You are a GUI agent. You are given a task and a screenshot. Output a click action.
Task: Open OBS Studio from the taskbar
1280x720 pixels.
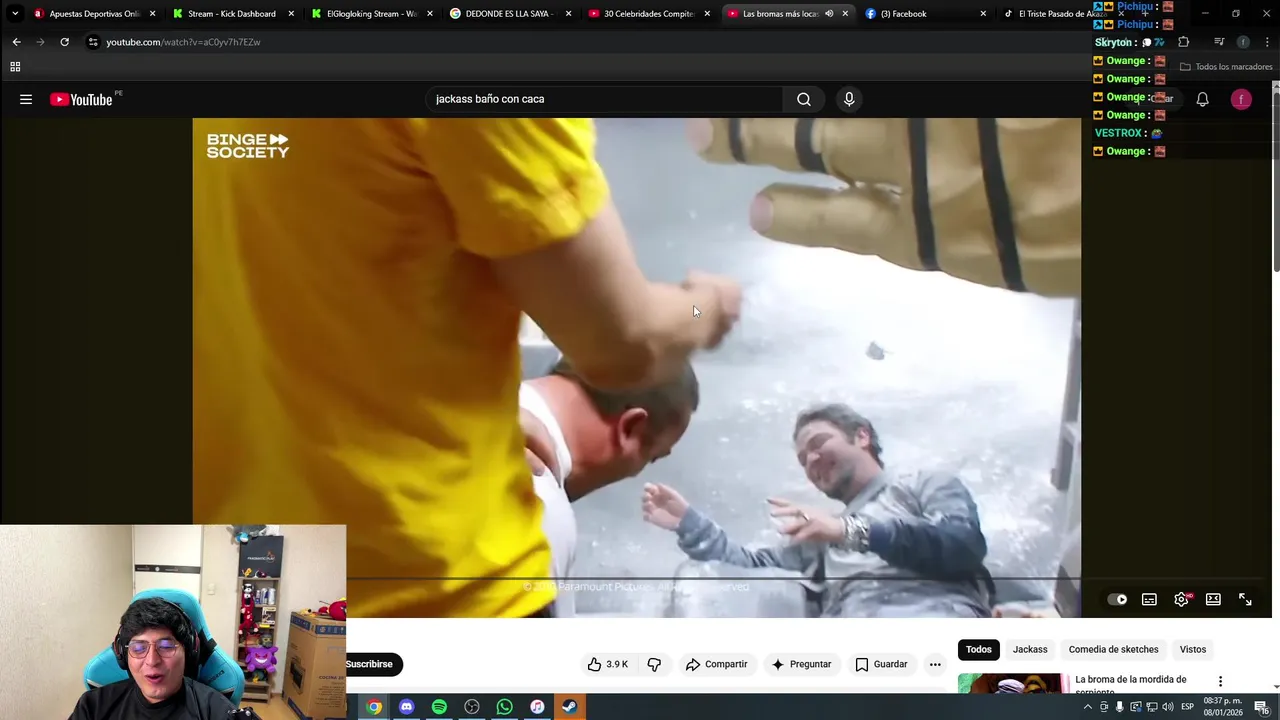(472, 707)
